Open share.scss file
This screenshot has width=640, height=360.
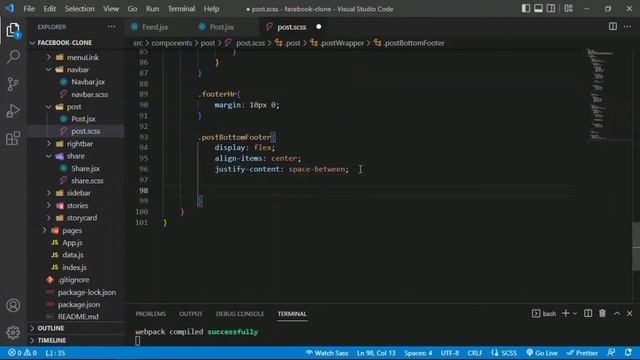(x=87, y=180)
